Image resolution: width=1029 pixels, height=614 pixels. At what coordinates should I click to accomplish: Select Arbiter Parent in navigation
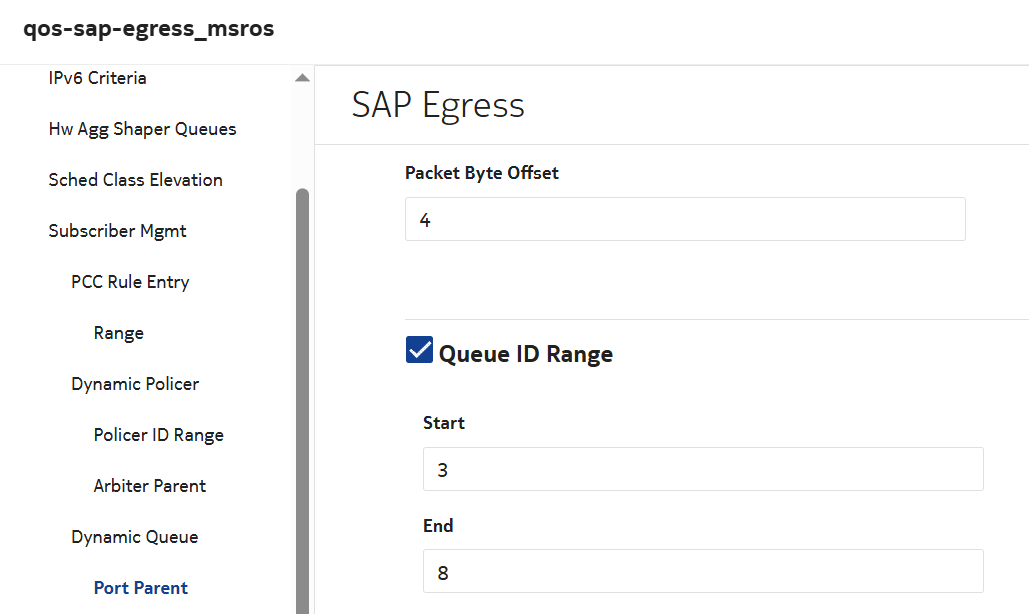tap(150, 486)
